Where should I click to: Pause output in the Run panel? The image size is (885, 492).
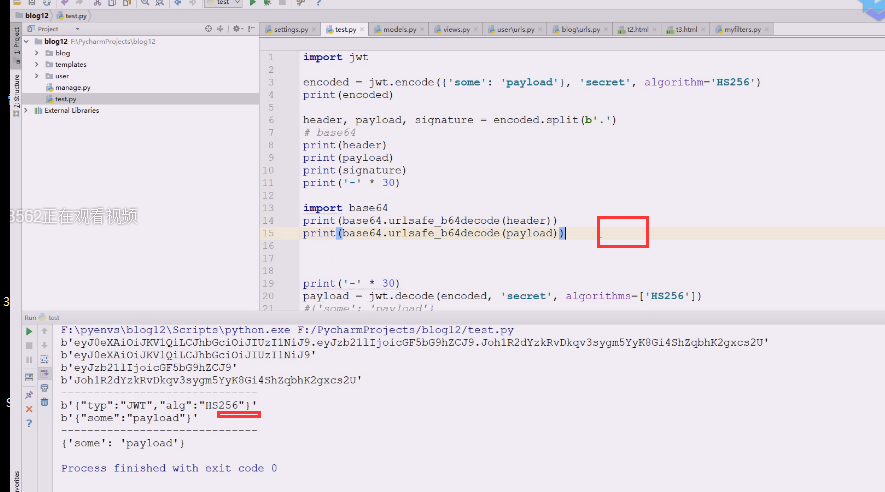(x=29, y=359)
